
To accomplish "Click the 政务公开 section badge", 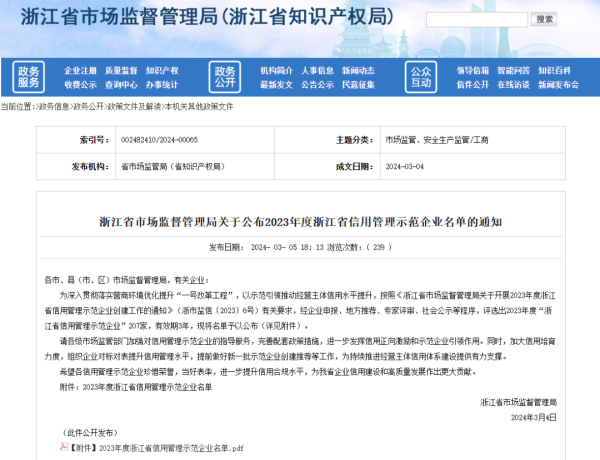I will pyautogui.click(x=224, y=77).
